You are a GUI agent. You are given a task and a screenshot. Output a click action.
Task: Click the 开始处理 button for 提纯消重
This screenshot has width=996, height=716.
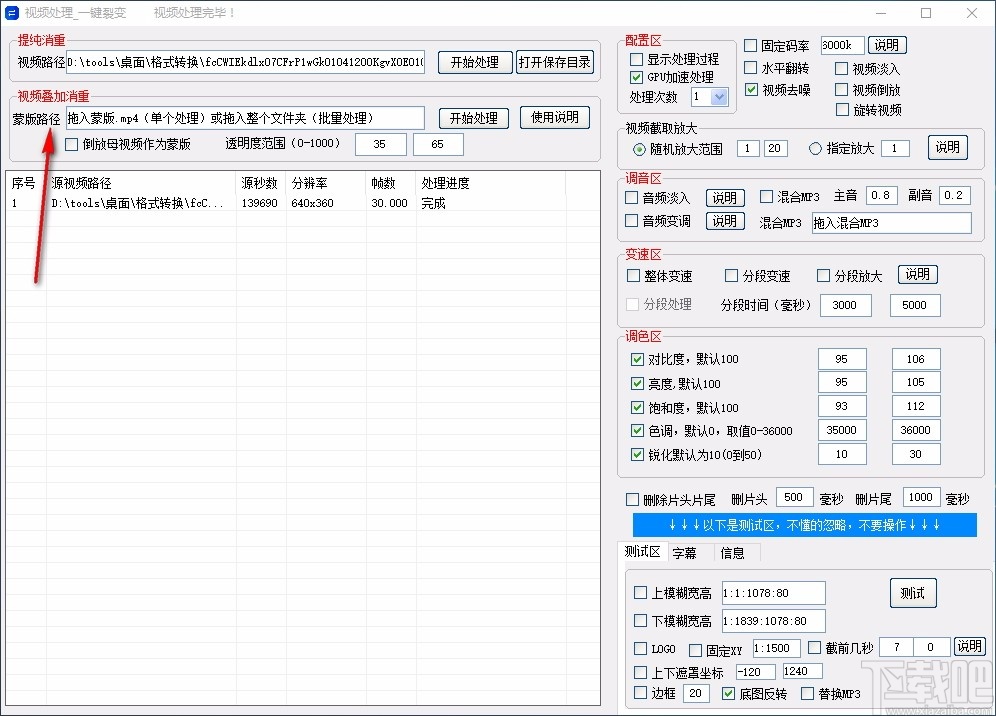coord(475,61)
